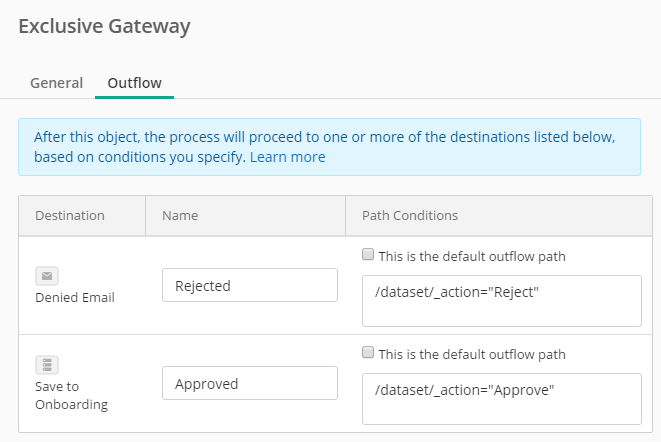The height and width of the screenshot is (442, 661).
Task: Click the default outflow label in the Approved row
Action: point(472,354)
